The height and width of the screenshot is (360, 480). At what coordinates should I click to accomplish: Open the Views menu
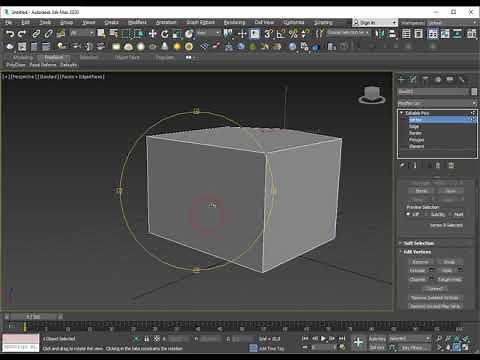tap(89, 22)
